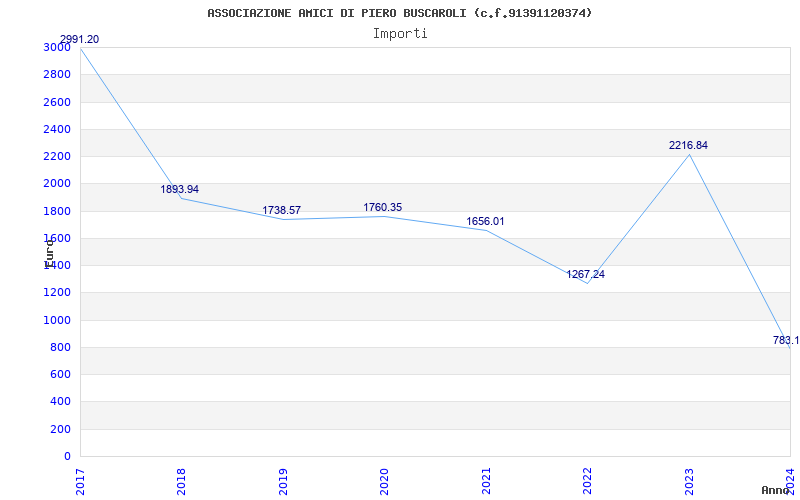Click the 1800 y-axis tick label
This screenshot has height=500, width=800.
pos(57,211)
